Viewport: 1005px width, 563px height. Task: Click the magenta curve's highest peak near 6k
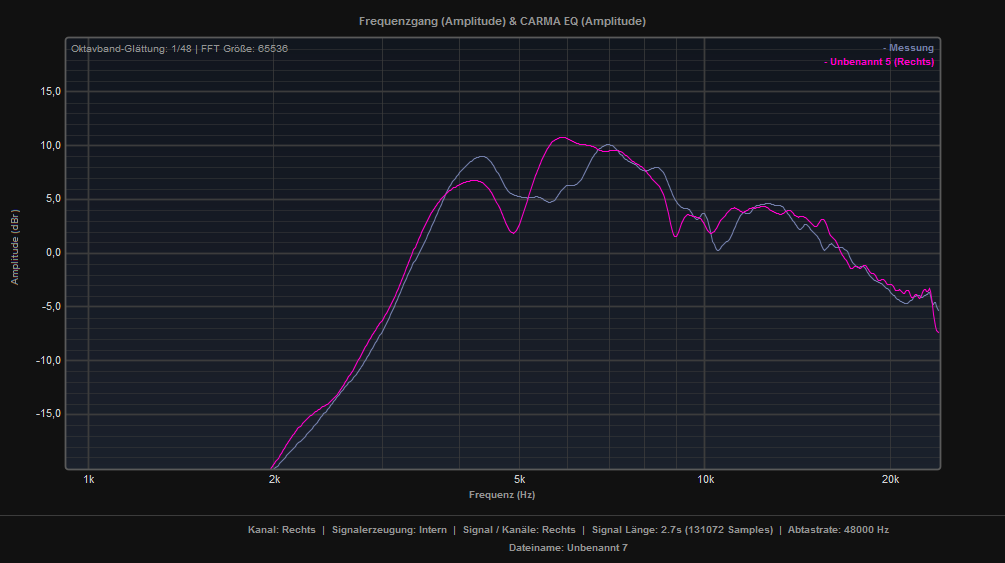(562, 138)
